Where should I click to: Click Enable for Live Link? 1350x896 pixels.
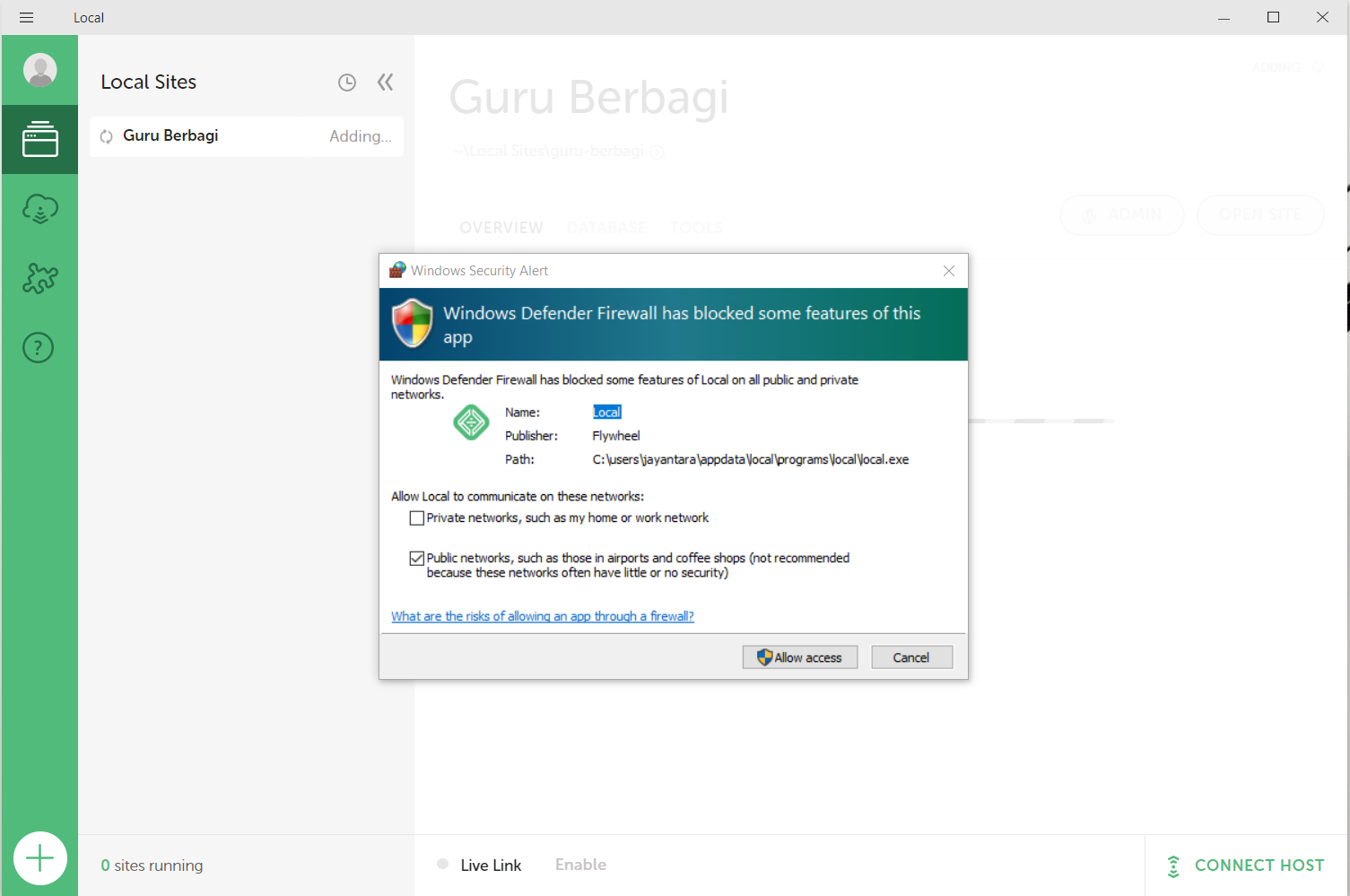click(x=580, y=865)
